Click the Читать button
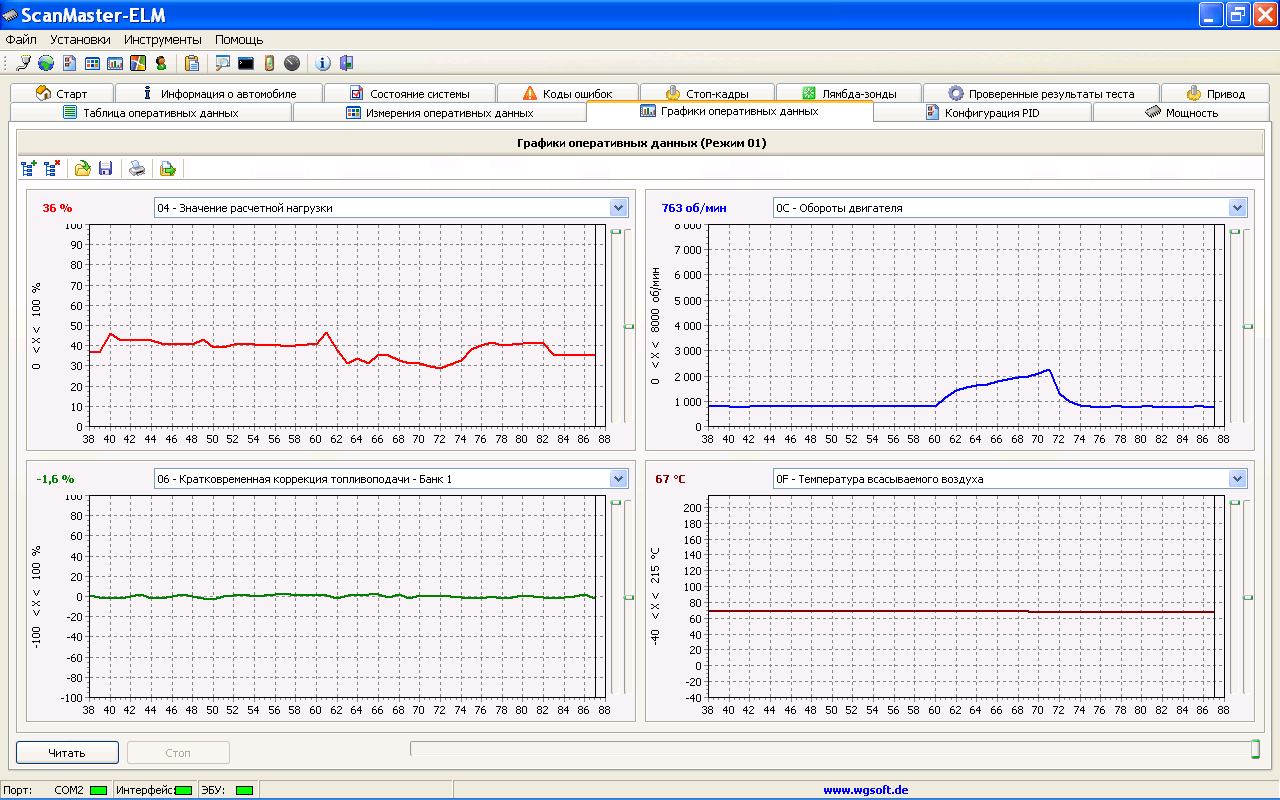The height and width of the screenshot is (800, 1280). click(67, 752)
